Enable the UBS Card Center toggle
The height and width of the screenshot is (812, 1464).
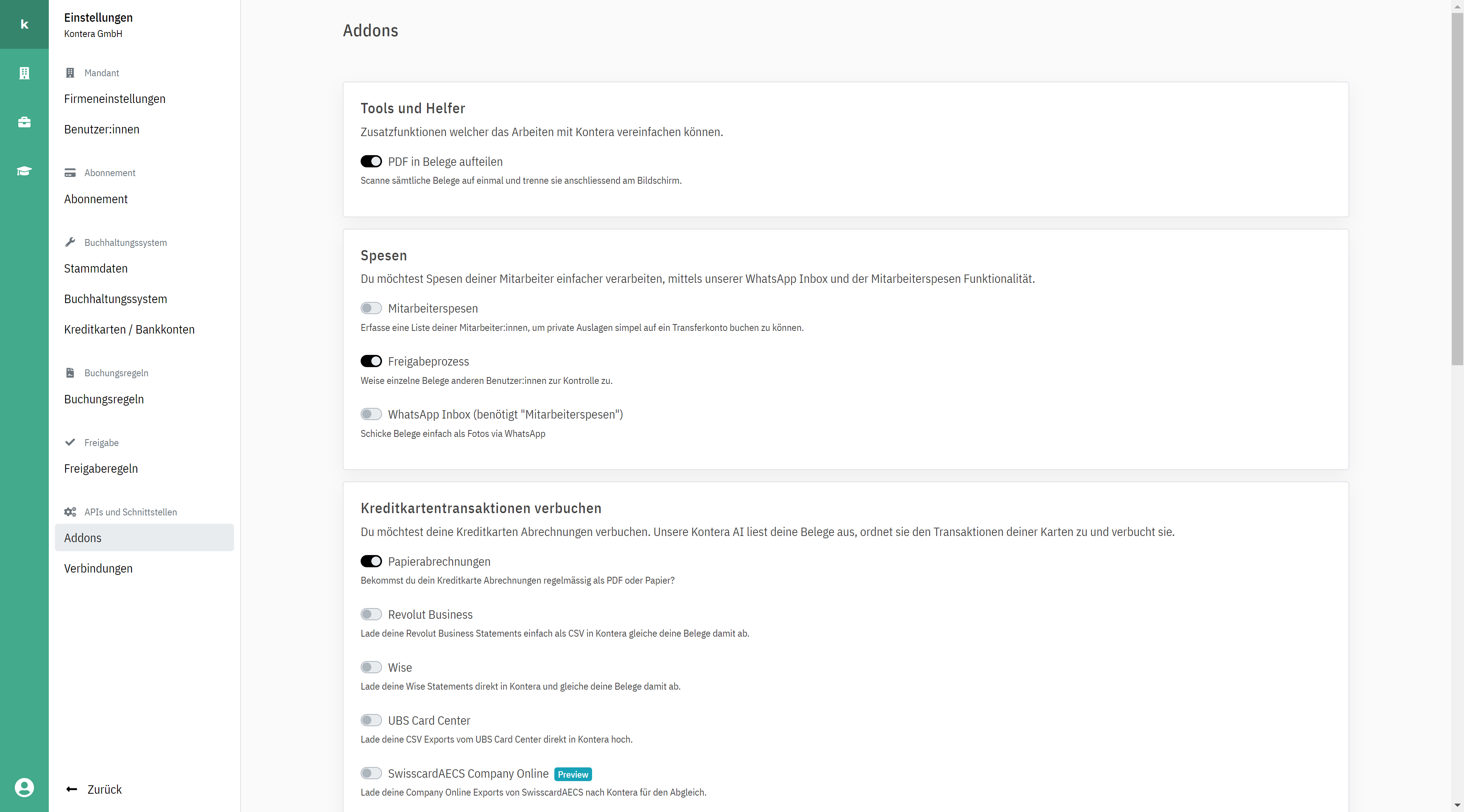[371, 721]
